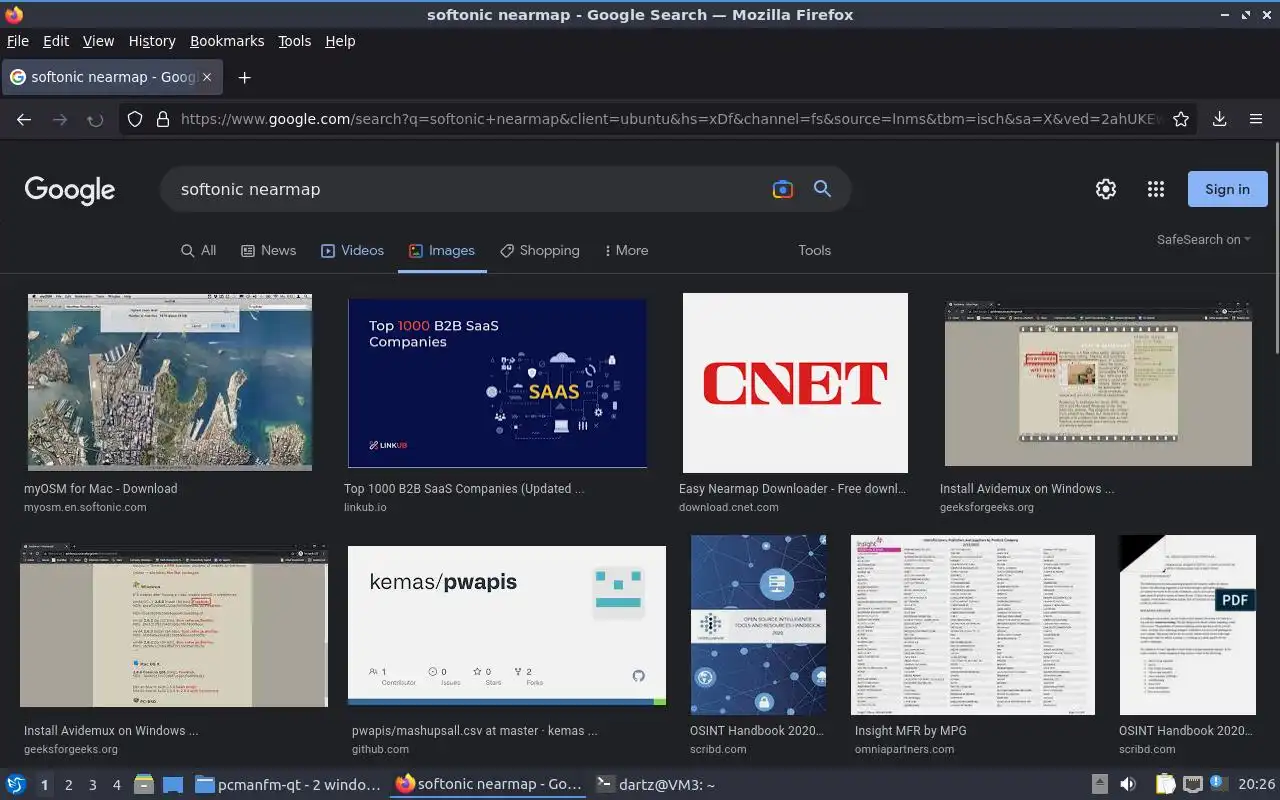Select workspace 1 in pager
Screen dimensions: 1280x800
(44, 785)
